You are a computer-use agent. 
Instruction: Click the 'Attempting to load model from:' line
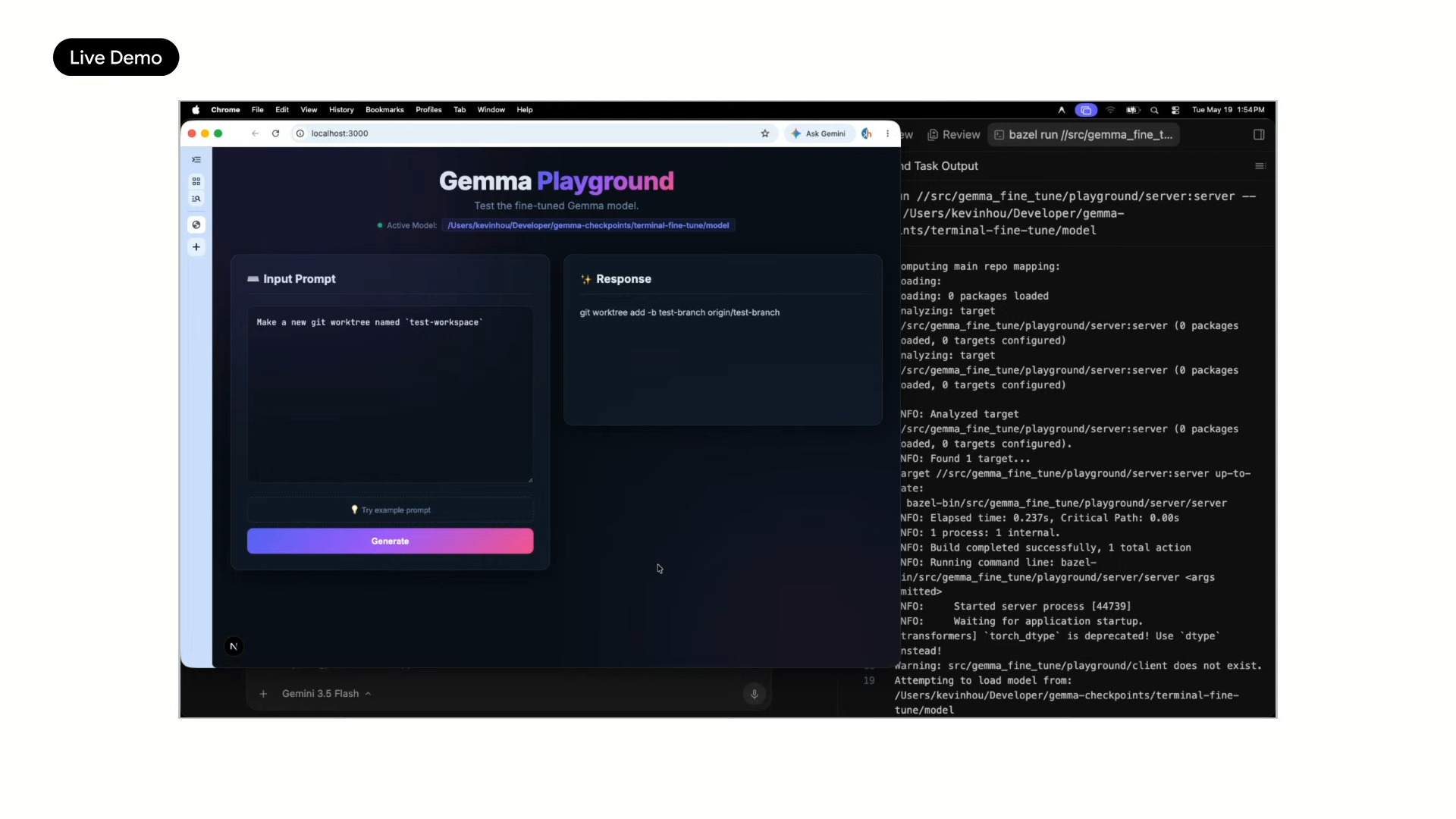[x=983, y=680]
